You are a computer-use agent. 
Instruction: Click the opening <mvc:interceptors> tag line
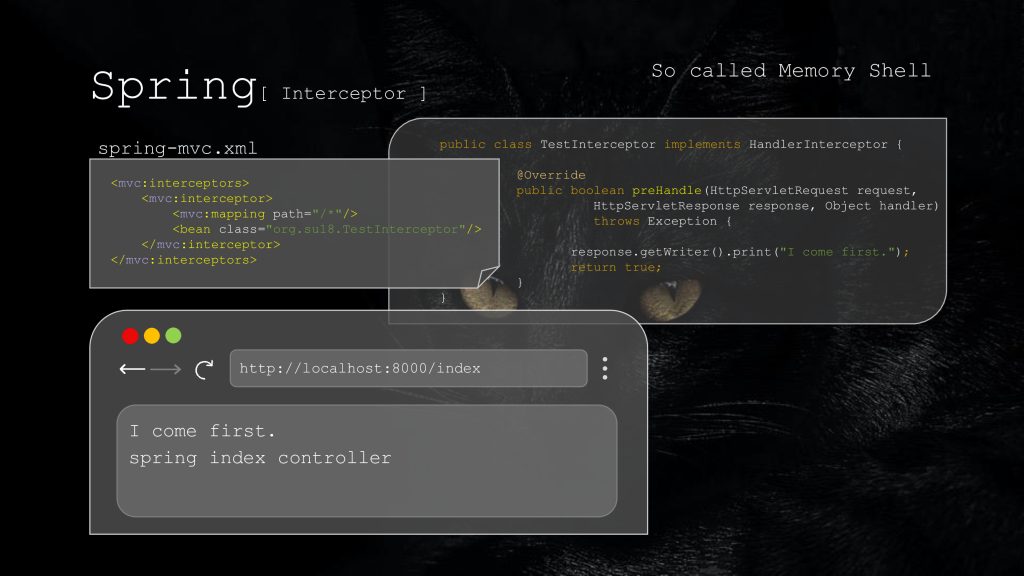pyautogui.click(x=180, y=184)
